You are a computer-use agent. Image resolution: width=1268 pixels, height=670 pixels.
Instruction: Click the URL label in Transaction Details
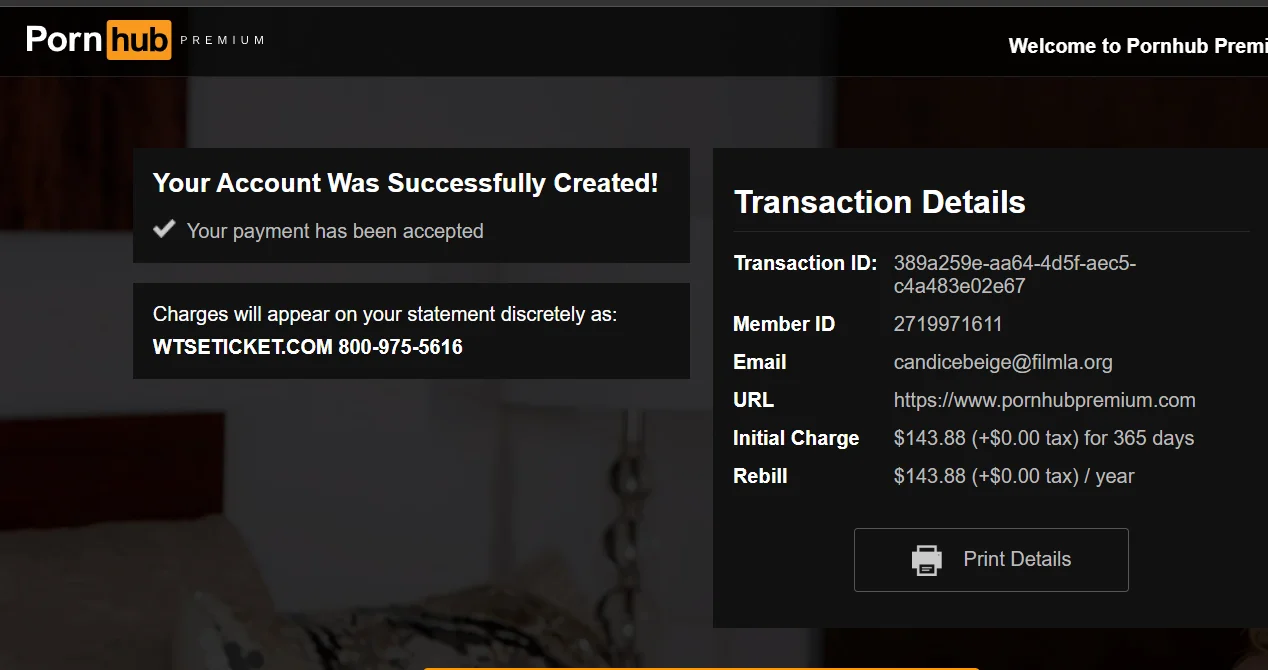coord(753,400)
